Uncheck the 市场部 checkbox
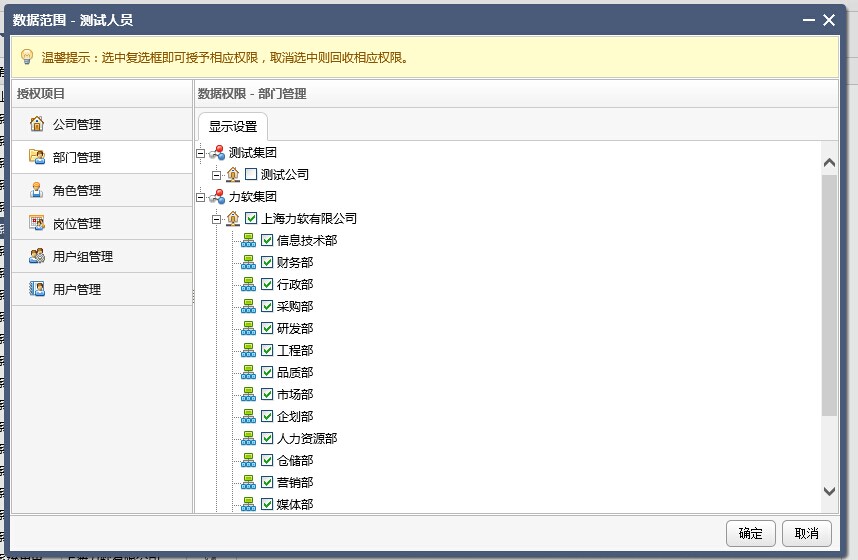Image resolution: width=858 pixels, height=560 pixels. click(x=267, y=394)
